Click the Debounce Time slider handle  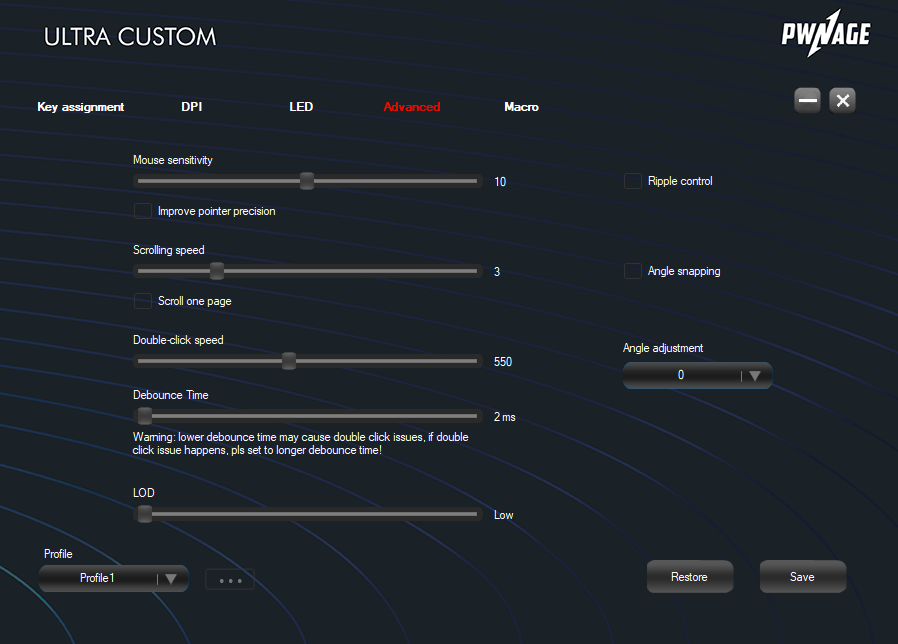tap(145, 416)
